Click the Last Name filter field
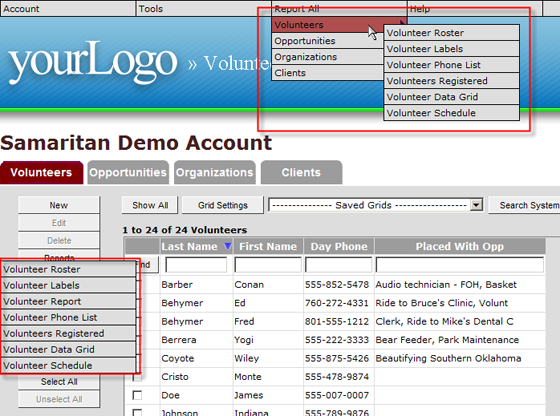The height and width of the screenshot is (416, 560). (196, 265)
